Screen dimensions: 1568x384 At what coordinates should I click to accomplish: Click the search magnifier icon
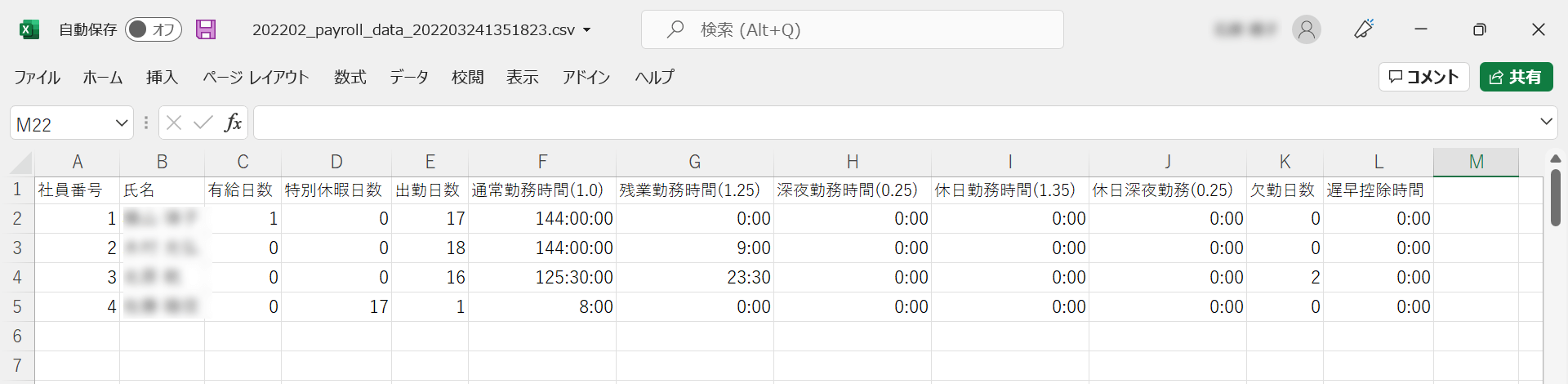pos(675,30)
